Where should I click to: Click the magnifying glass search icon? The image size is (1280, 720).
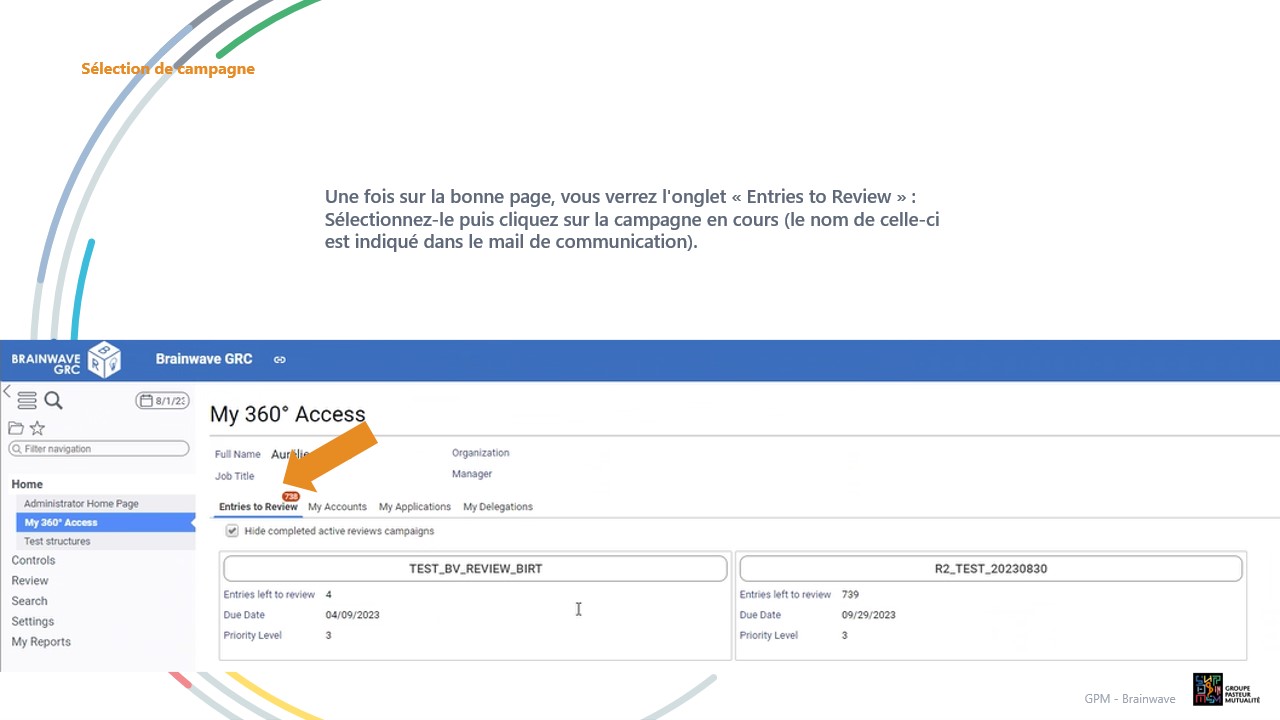click(x=54, y=401)
